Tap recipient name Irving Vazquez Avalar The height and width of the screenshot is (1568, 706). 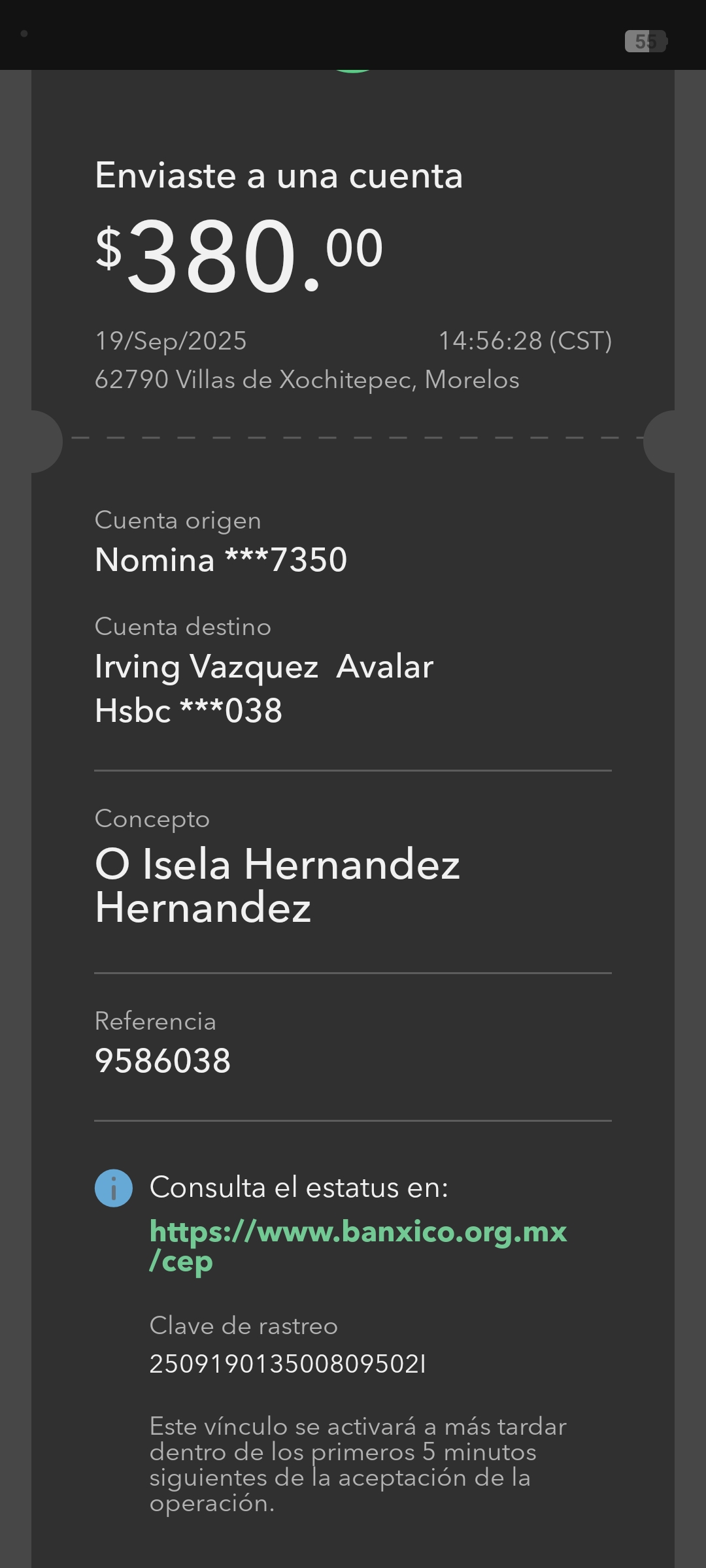263,666
